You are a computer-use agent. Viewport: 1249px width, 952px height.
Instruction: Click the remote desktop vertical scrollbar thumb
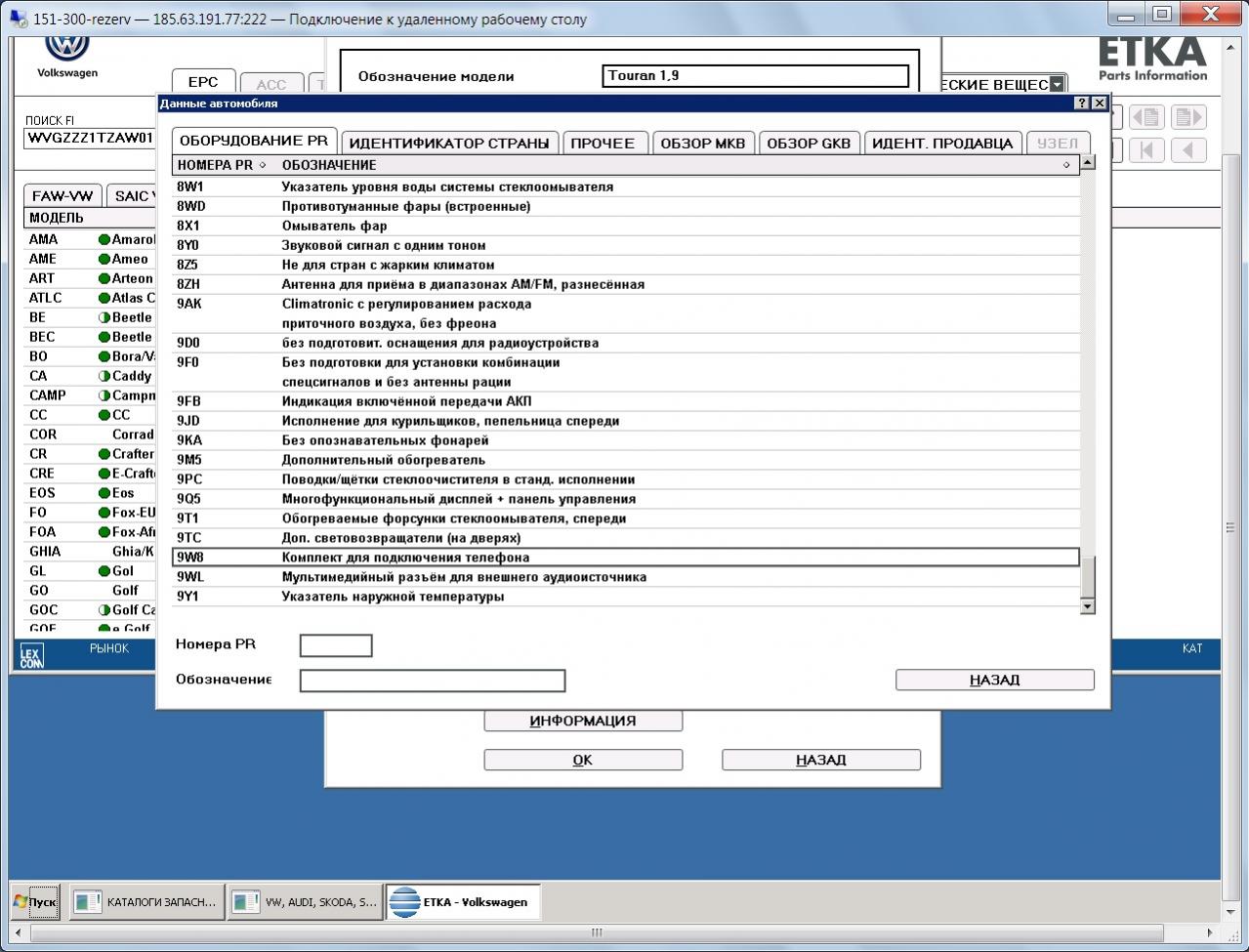point(1230,527)
